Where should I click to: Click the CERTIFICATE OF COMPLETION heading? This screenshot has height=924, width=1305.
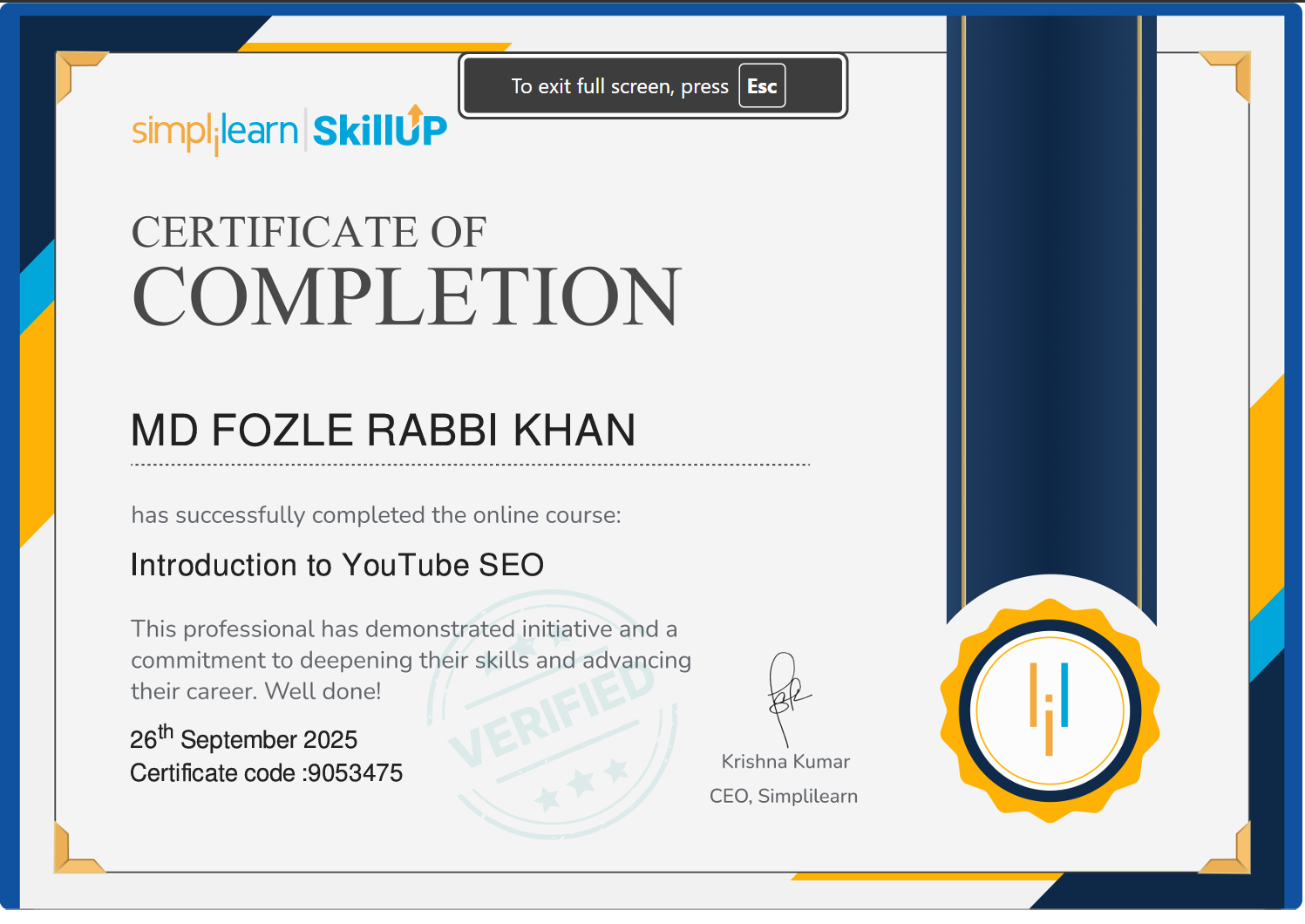[405, 266]
